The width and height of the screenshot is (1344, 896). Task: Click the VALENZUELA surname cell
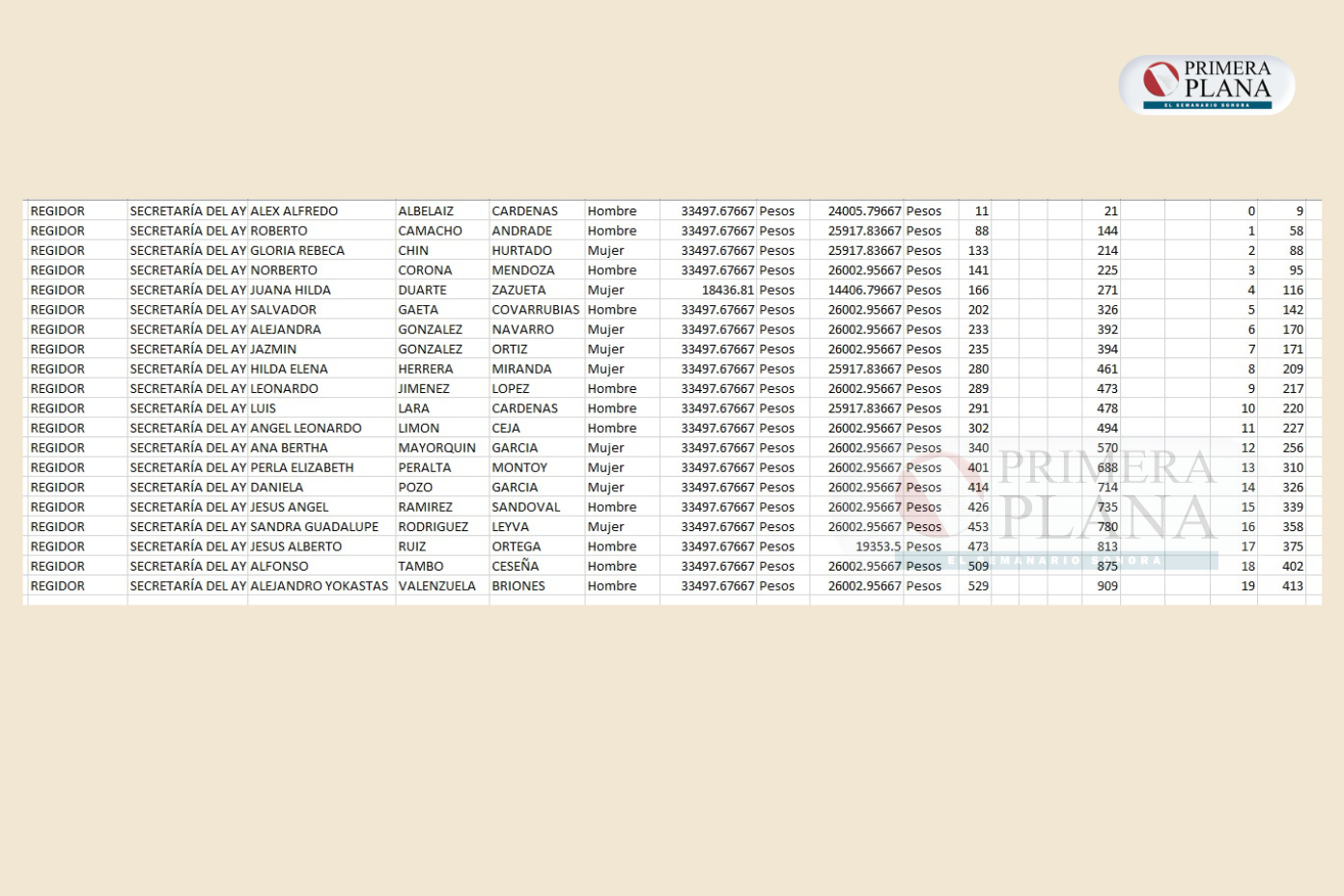pos(436,586)
